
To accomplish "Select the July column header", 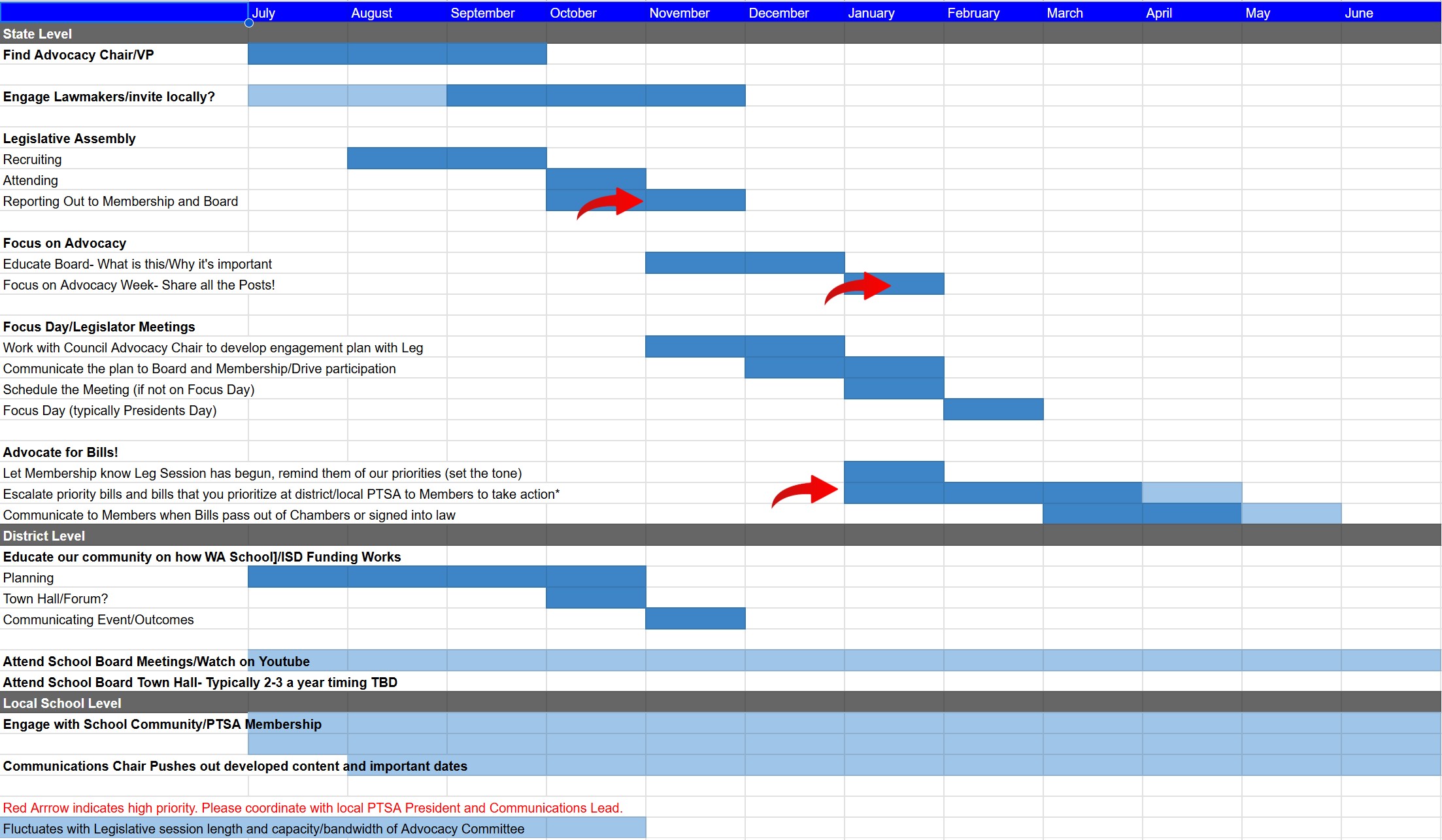I will point(297,12).
